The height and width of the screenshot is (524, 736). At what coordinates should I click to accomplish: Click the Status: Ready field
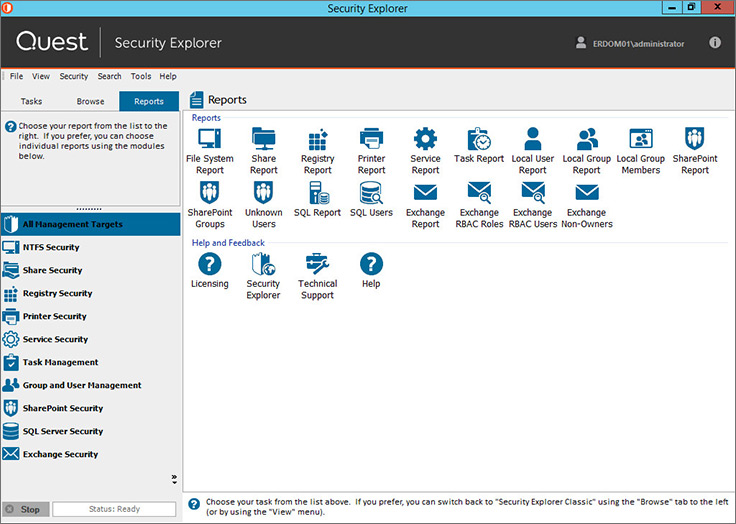tap(114, 509)
